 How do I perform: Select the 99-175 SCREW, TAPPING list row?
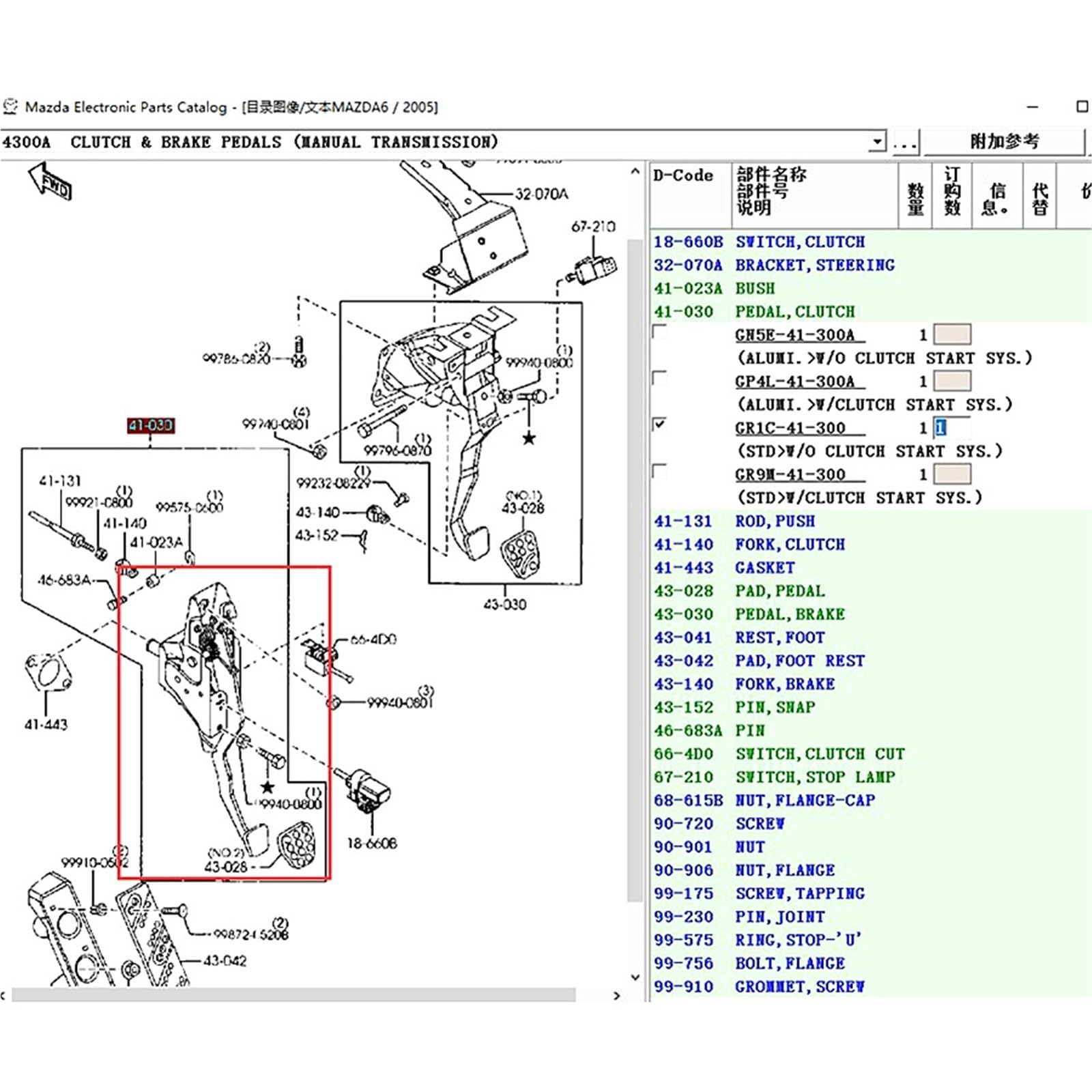871,893
